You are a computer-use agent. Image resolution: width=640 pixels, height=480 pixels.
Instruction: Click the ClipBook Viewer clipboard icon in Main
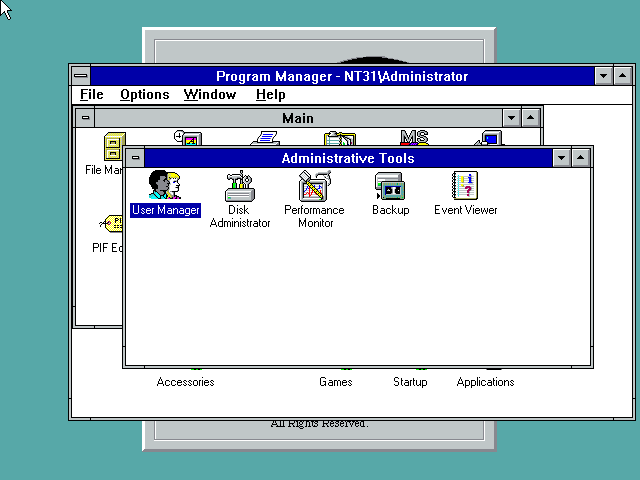tap(340, 138)
